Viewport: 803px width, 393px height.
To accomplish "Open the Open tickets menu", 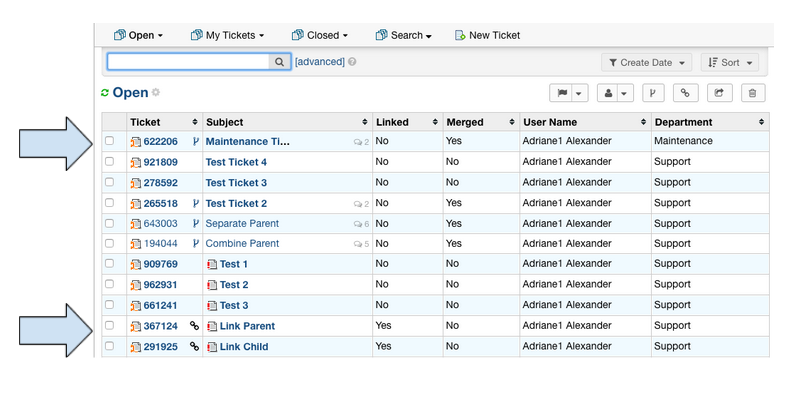I will coord(138,35).
